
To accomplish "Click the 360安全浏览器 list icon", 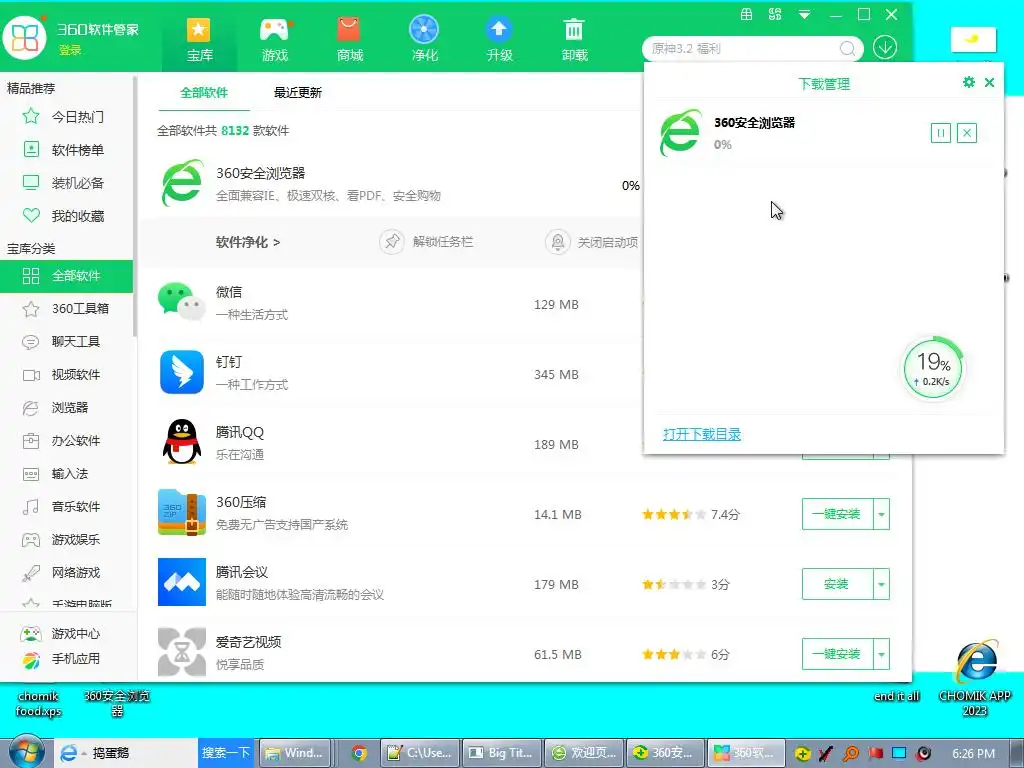I will point(182,183).
